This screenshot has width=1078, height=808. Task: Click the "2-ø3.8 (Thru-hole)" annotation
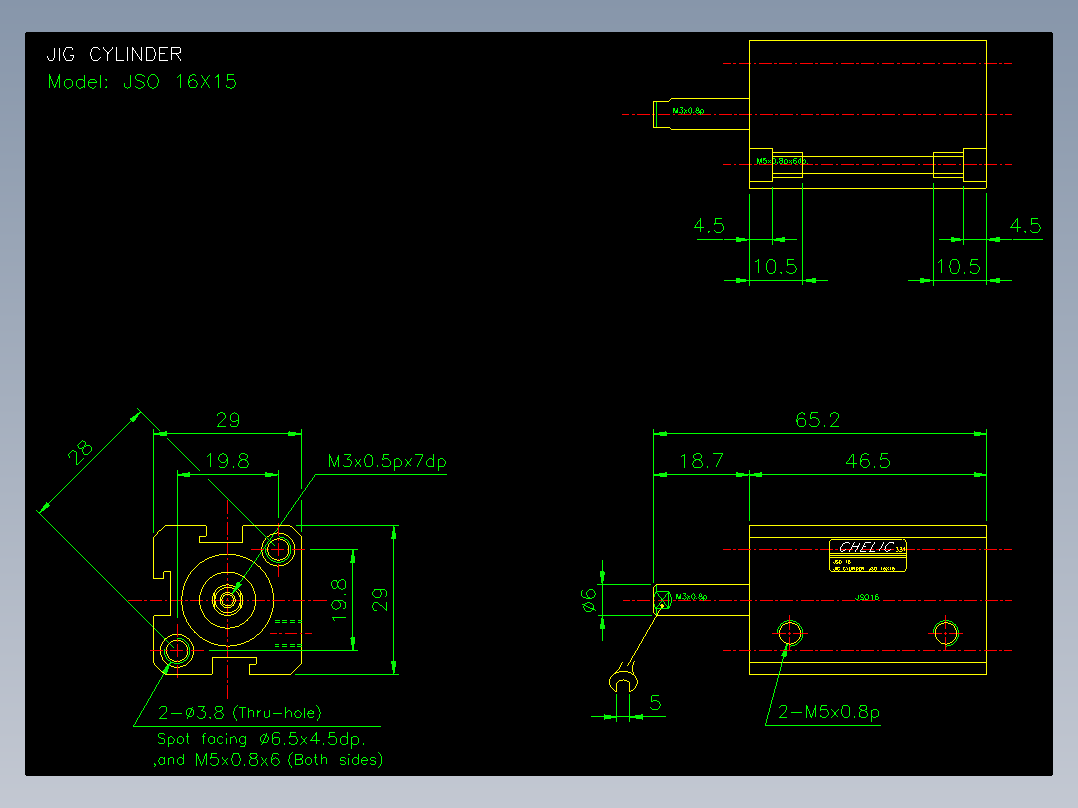point(240,712)
